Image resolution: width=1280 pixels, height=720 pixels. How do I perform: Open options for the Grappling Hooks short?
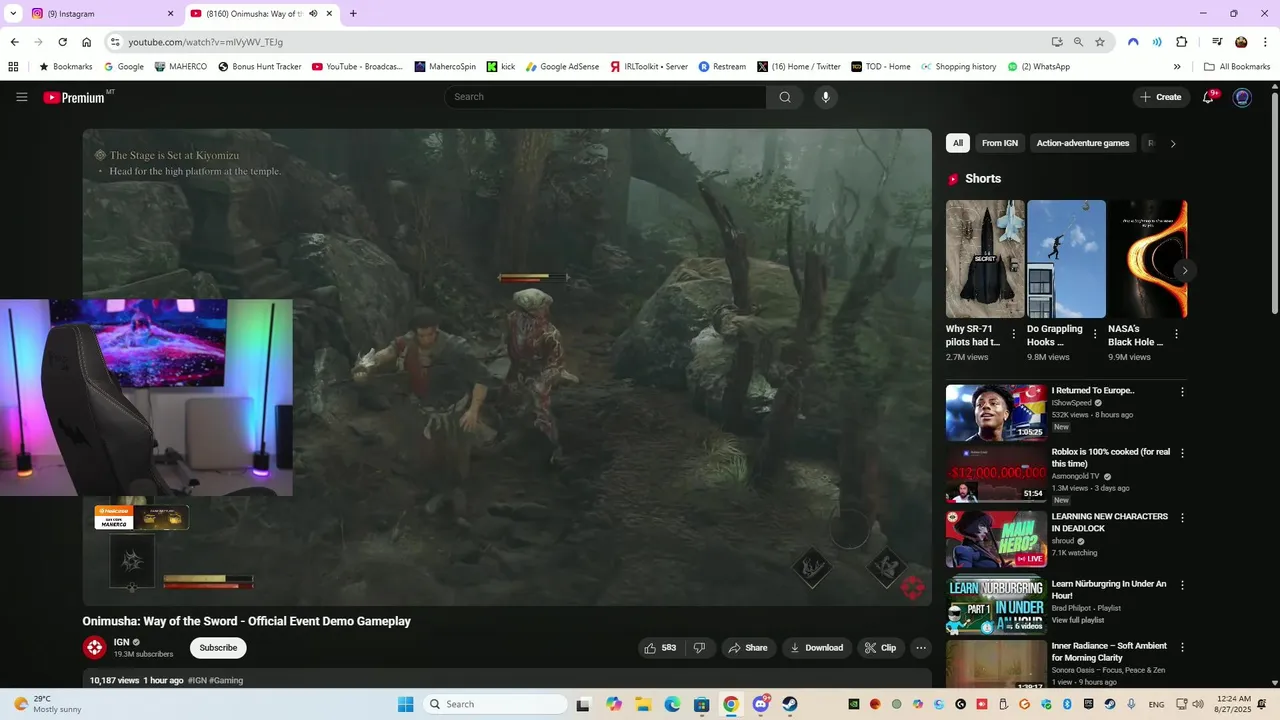tap(1095, 334)
